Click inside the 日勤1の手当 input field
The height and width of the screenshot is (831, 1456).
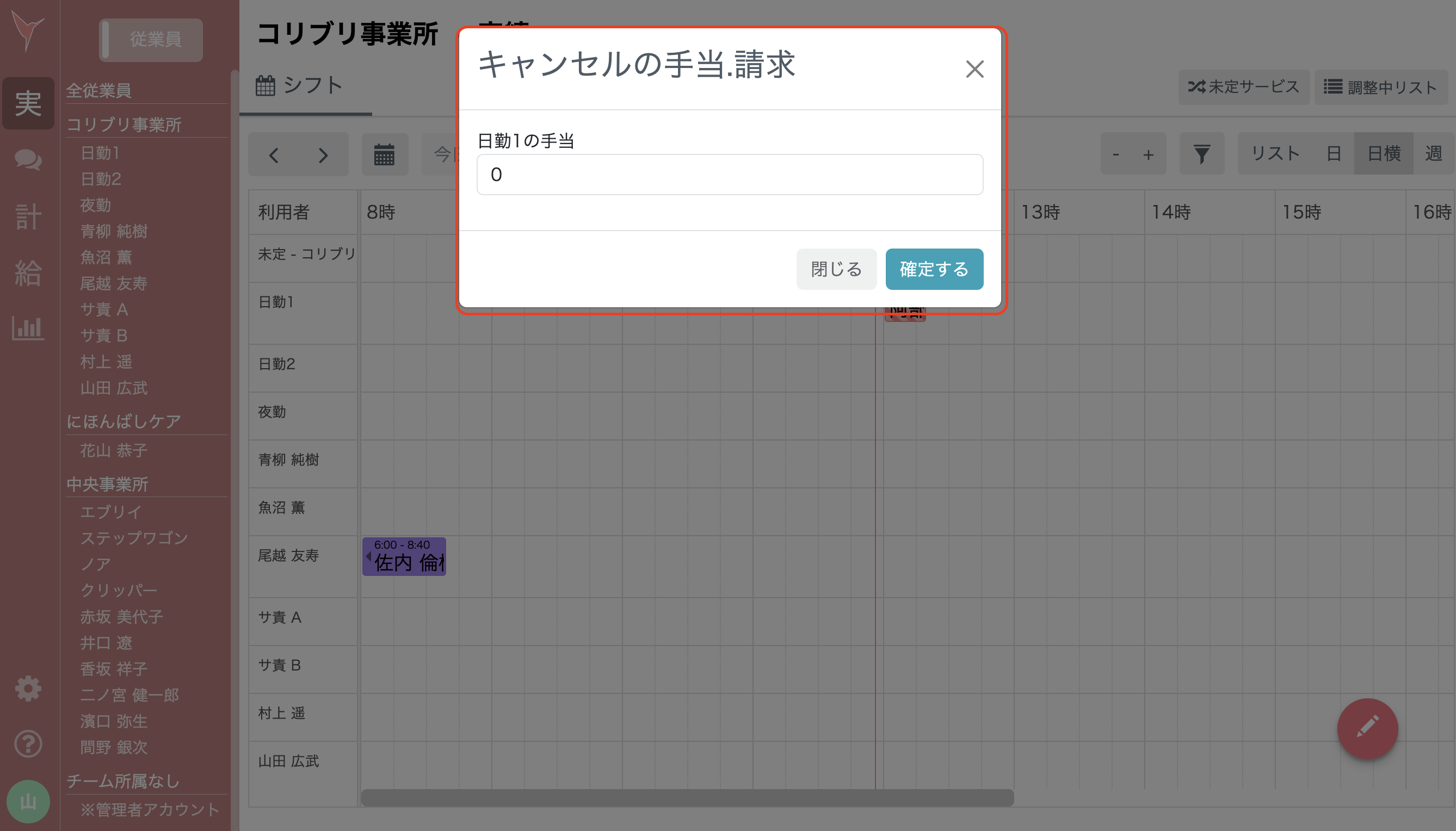[x=728, y=174]
